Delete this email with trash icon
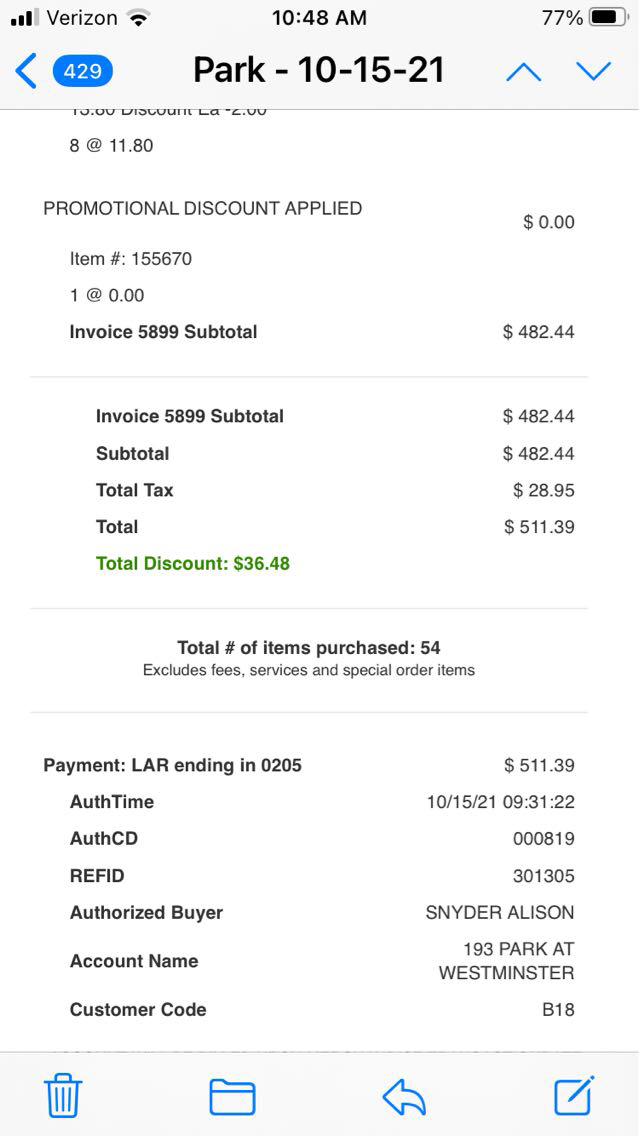 63,1096
